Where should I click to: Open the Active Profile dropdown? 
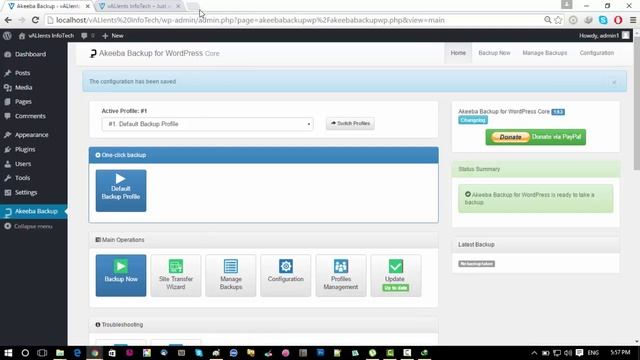pos(207,124)
